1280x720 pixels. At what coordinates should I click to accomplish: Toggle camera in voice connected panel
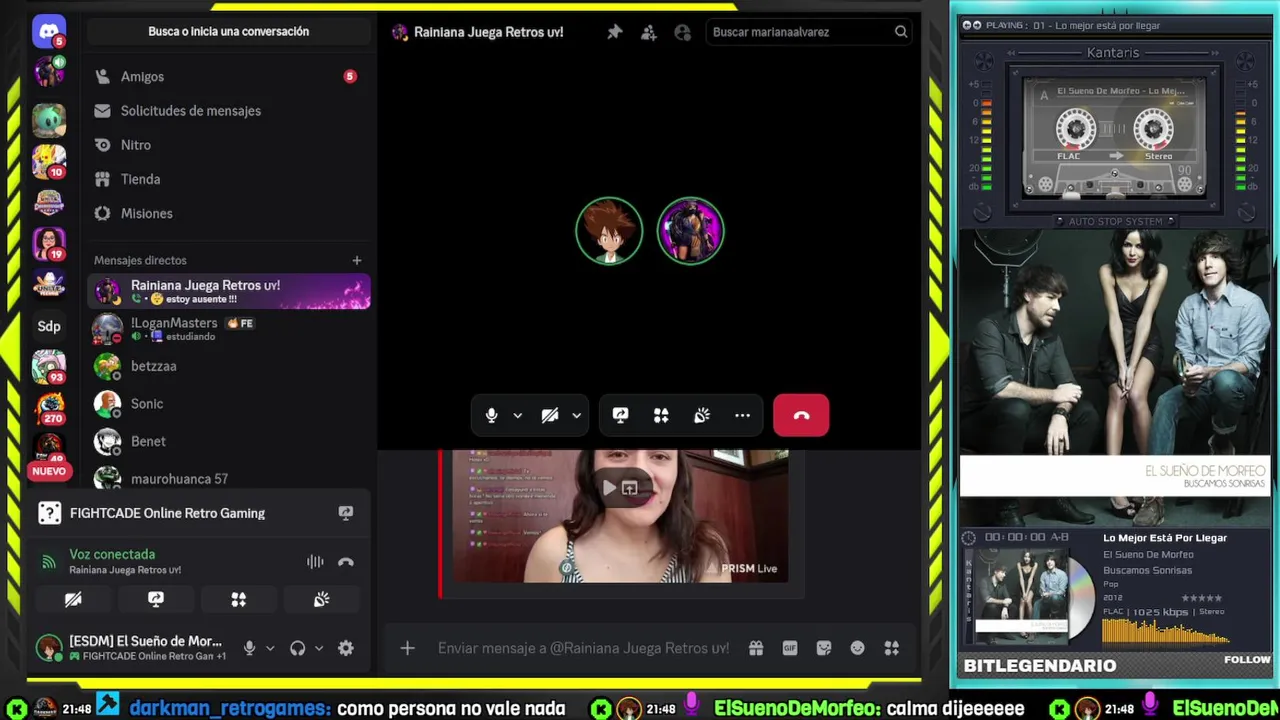tap(73, 599)
